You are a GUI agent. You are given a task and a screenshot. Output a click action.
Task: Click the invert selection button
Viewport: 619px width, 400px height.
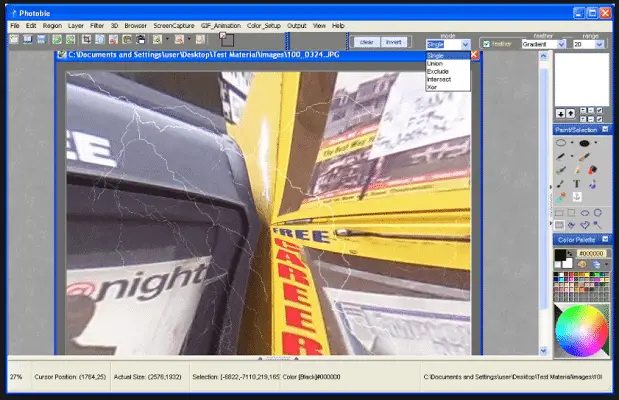click(394, 42)
